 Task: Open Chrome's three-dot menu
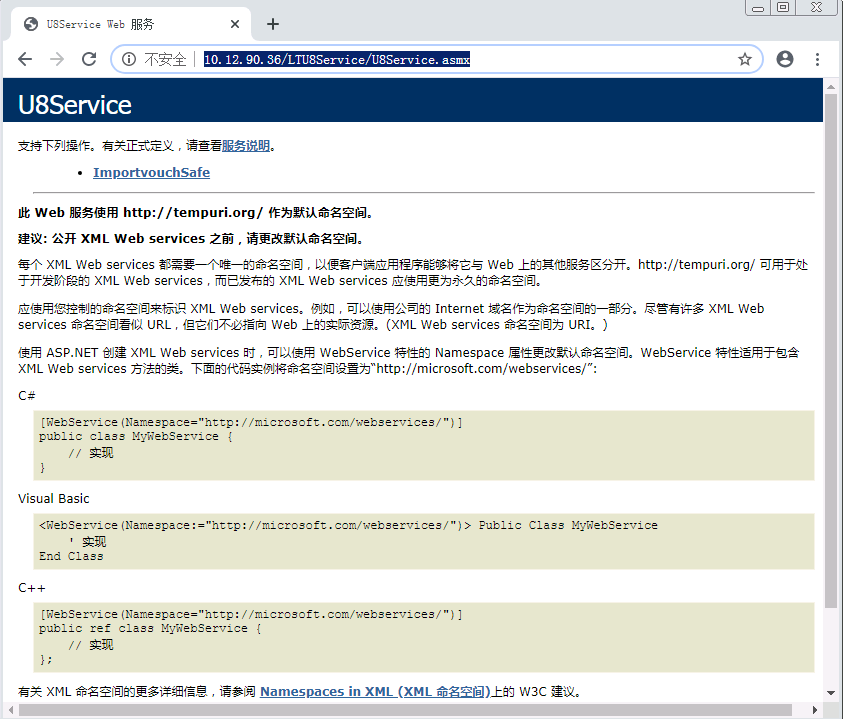click(817, 59)
